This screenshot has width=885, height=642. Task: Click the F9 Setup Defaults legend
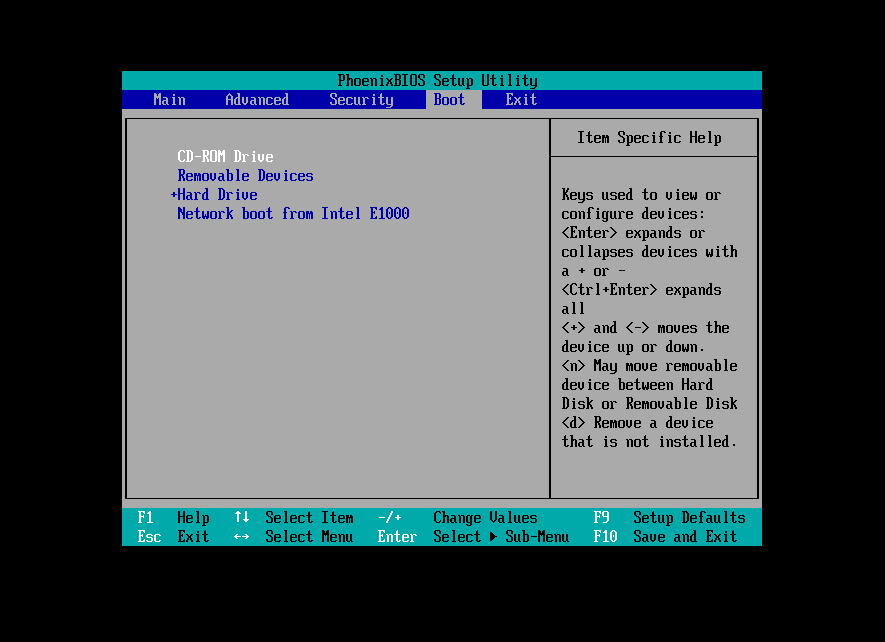[x=669, y=518]
